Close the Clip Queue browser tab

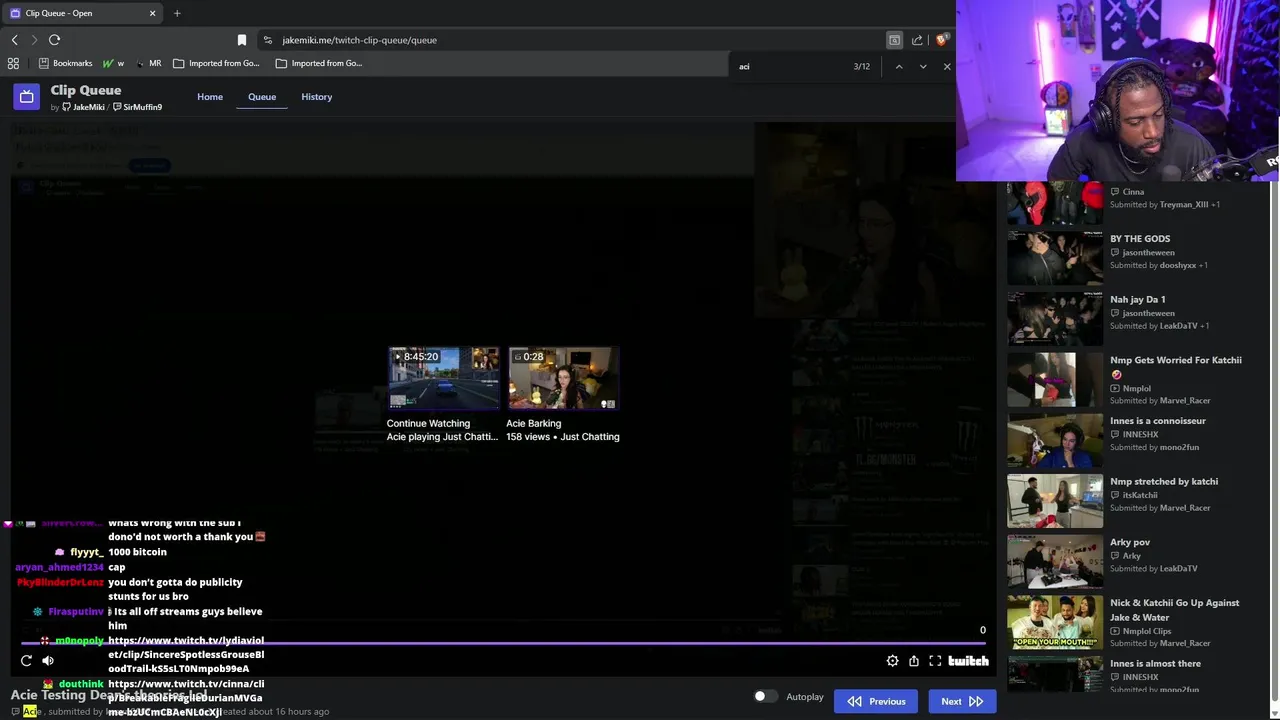pos(153,13)
